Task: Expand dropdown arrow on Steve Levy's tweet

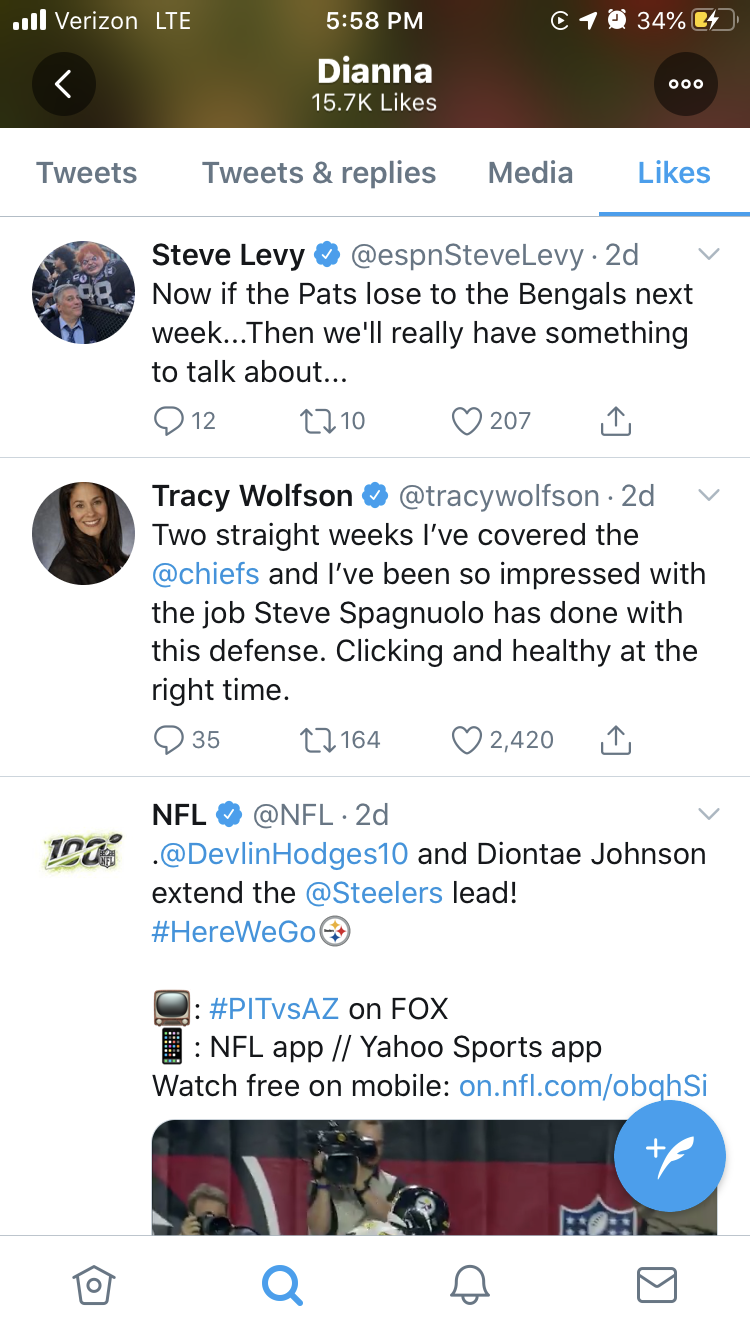Action: pos(708,255)
